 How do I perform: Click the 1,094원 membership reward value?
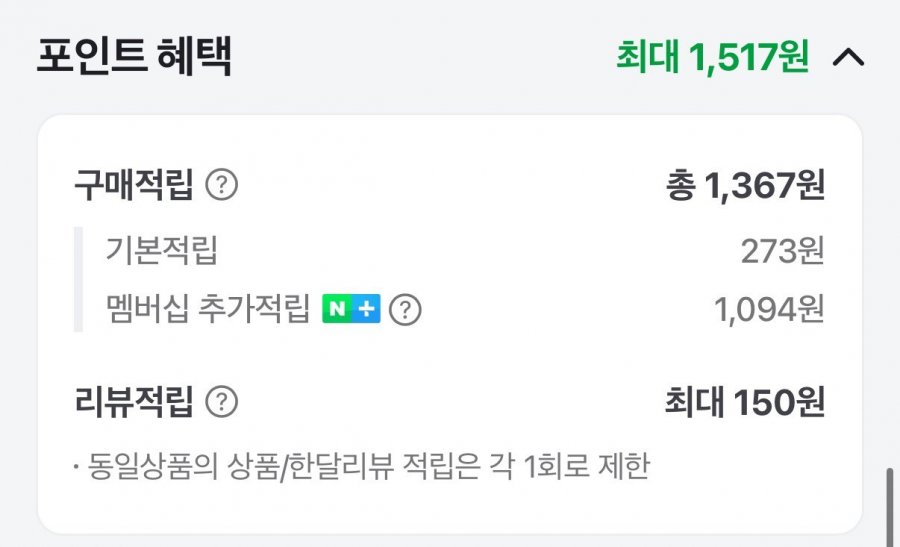click(x=769, y=310)
